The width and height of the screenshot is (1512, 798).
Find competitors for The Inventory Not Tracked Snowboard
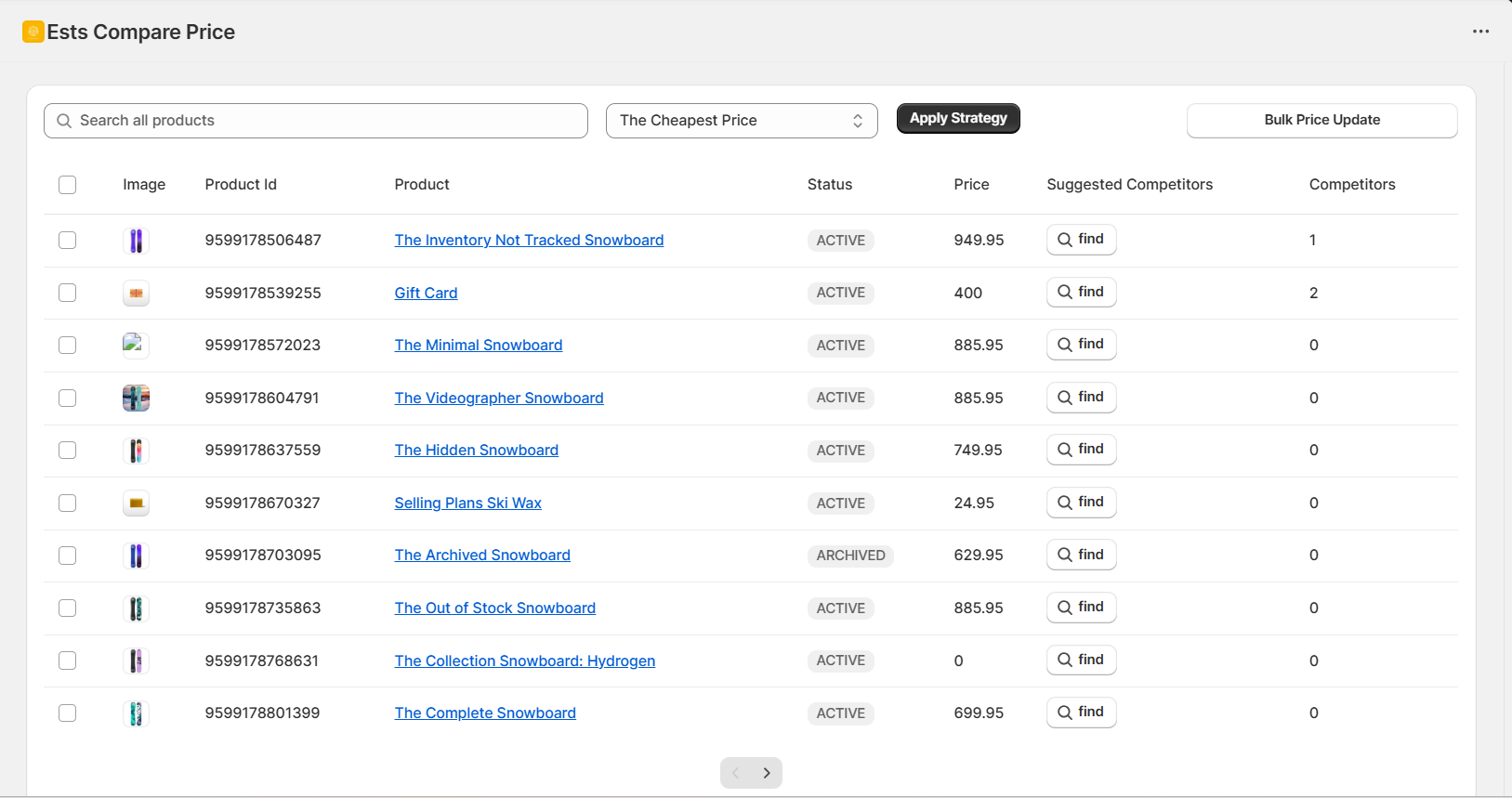[1081, 240]
